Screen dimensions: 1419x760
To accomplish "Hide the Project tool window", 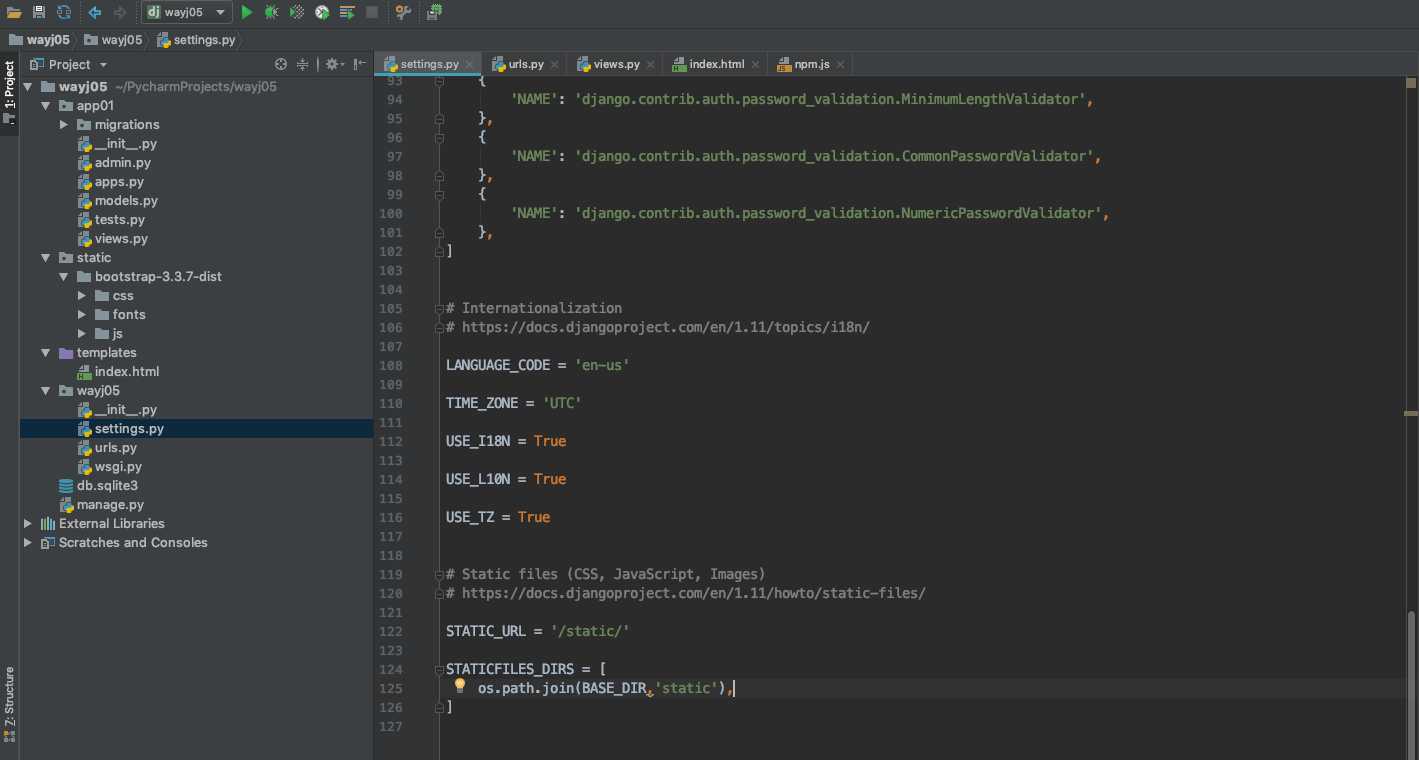I will click(358, 64).
